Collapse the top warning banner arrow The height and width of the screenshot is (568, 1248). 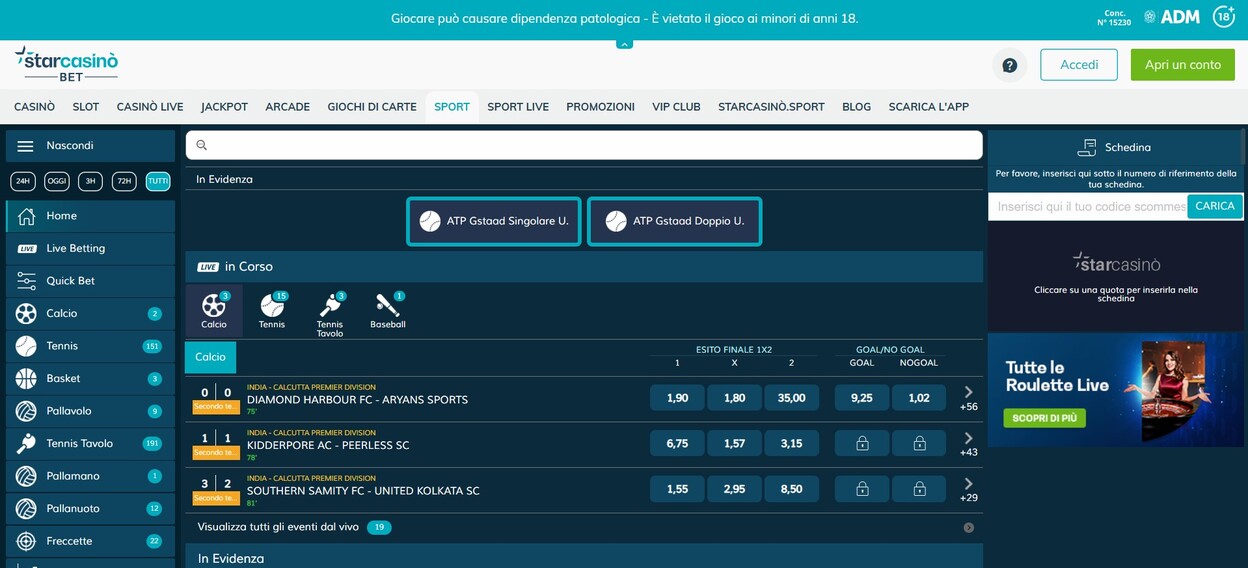[624, 44]
